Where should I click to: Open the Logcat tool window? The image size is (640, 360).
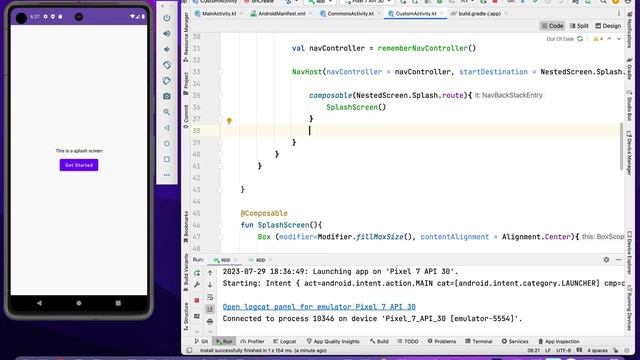click(284, 341)
